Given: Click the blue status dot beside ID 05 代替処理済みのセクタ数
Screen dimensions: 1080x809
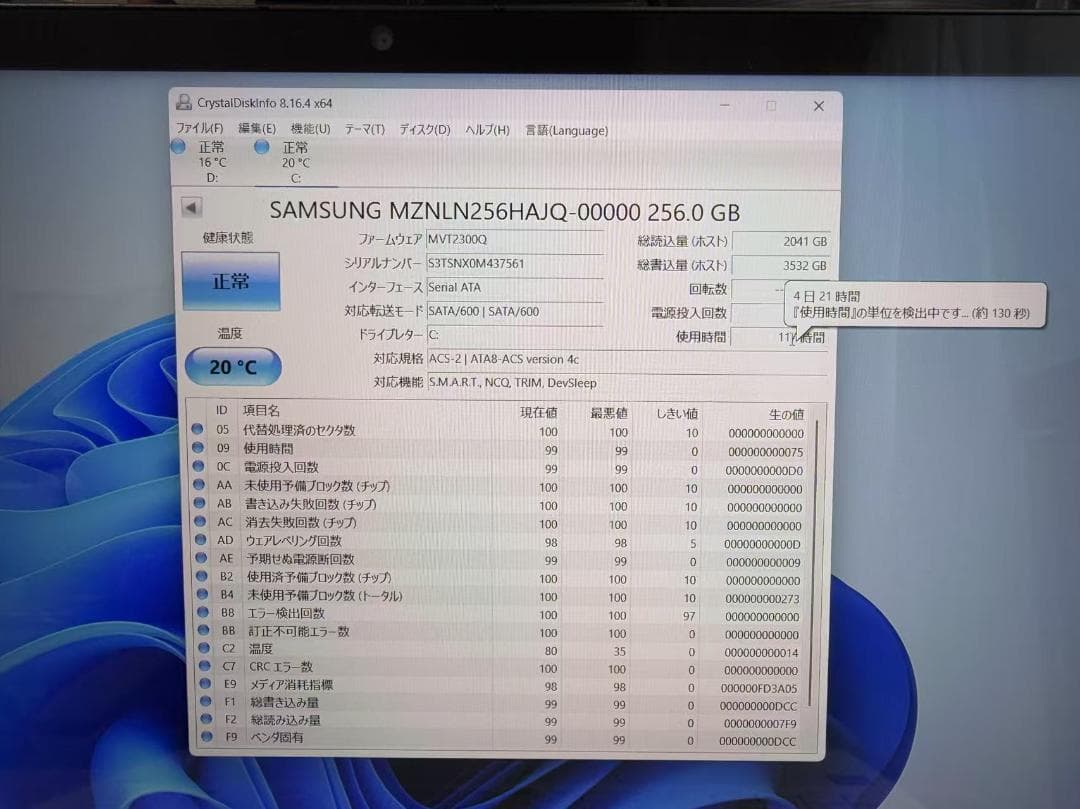Looking at the screenshot, I should point(197,430).
